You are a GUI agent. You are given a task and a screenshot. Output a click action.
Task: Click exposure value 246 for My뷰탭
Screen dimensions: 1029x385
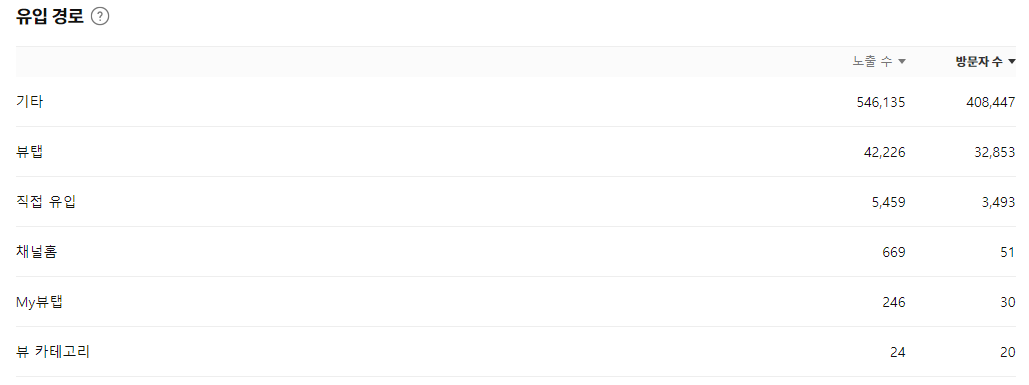point(894,302)
